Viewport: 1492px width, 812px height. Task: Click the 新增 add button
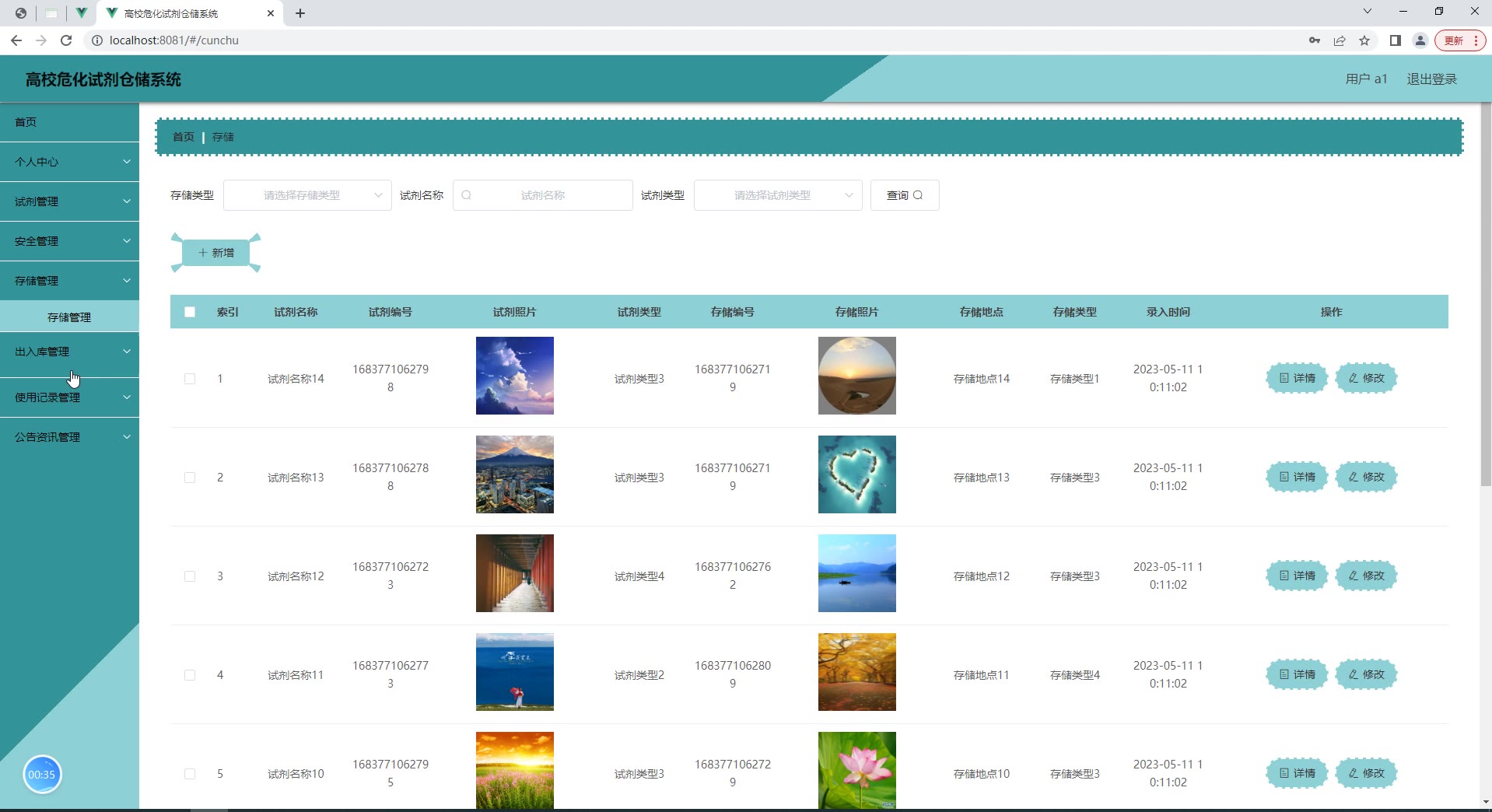click(215, 253)
